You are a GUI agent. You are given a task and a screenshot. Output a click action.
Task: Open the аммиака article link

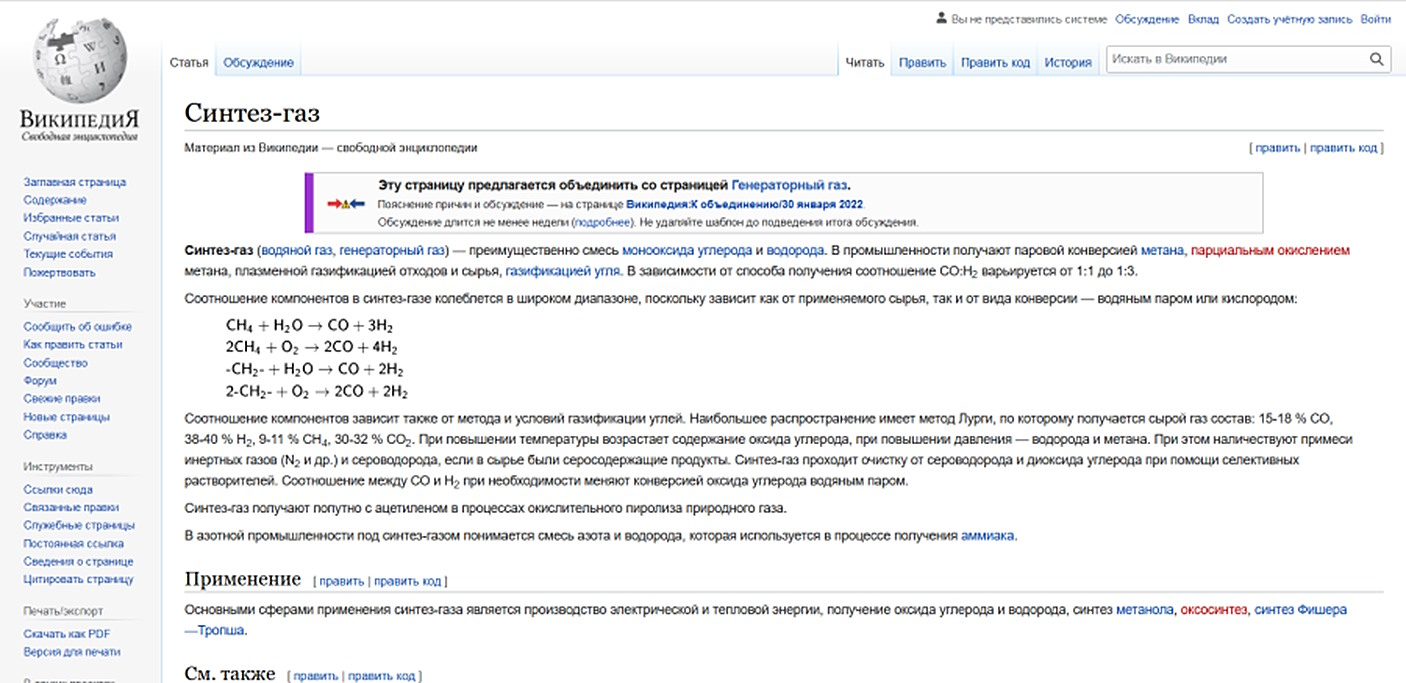pyautogui.click(x=987, y=536)
